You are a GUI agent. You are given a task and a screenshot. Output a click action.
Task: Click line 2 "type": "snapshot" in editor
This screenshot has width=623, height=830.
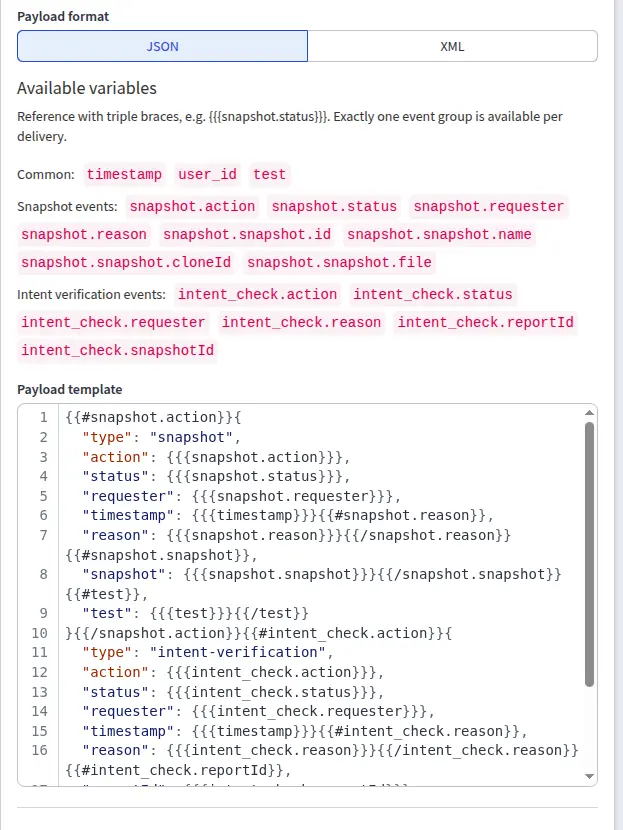[161, 437]
